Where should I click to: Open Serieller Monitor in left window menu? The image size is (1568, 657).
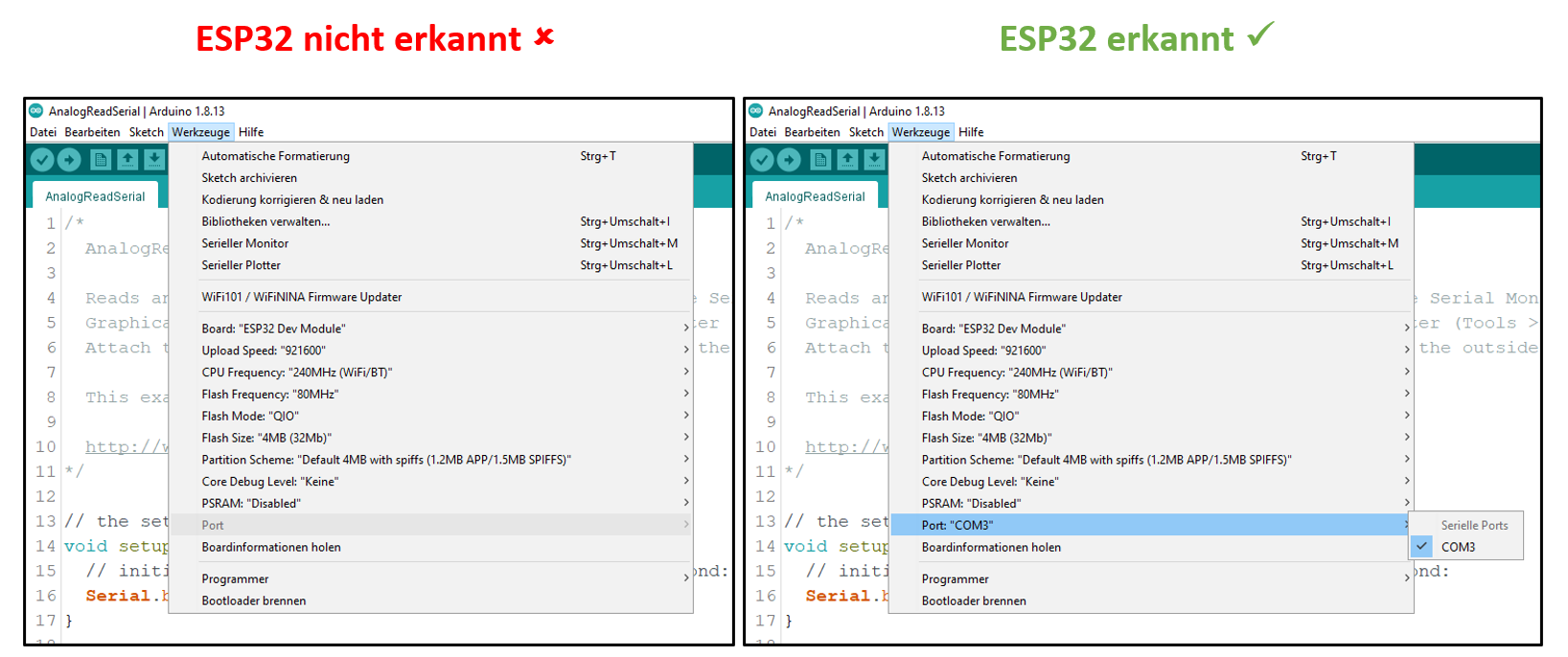245,243
